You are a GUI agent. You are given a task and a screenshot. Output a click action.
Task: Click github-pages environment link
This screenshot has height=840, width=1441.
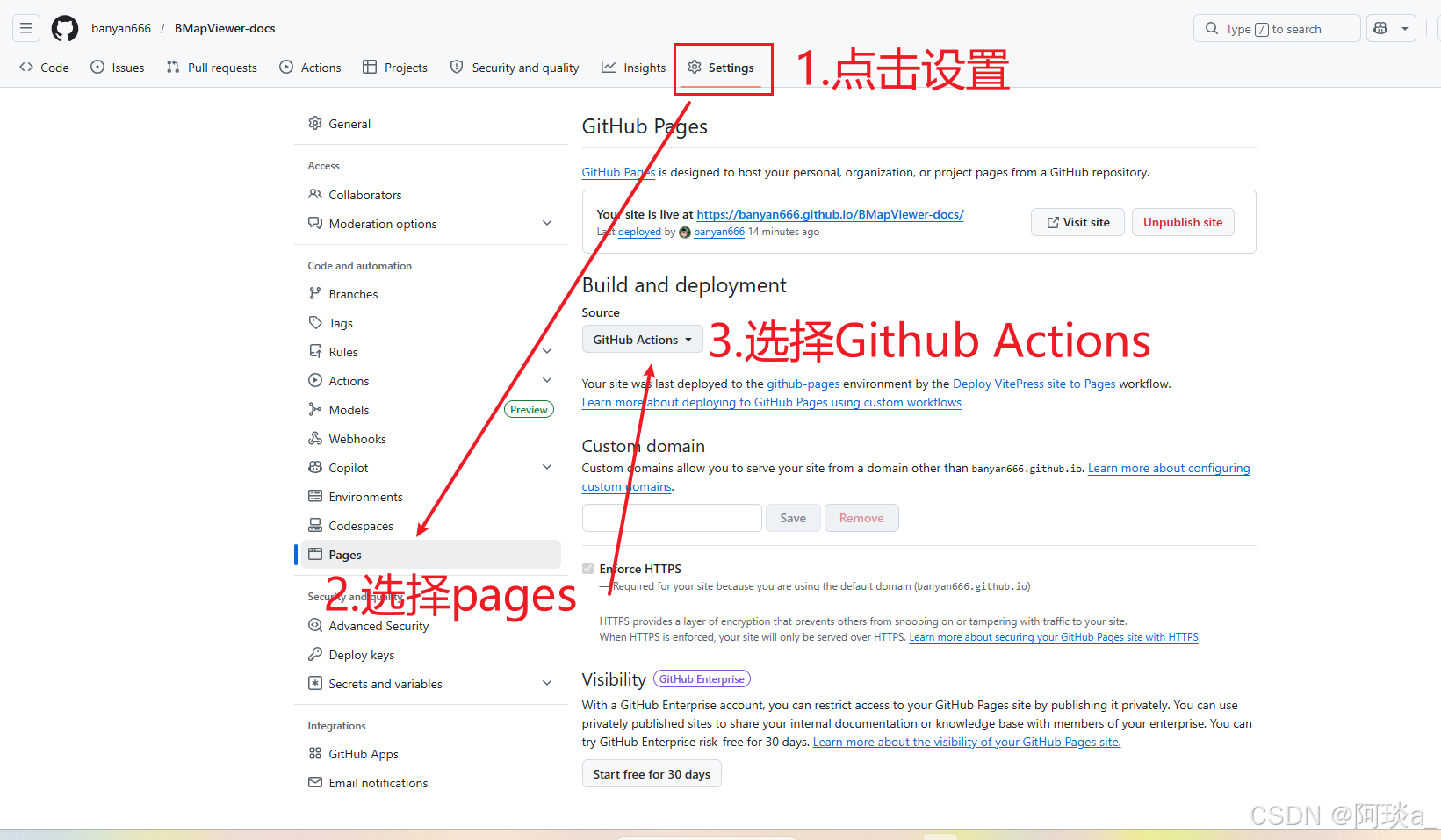point(803,384)
